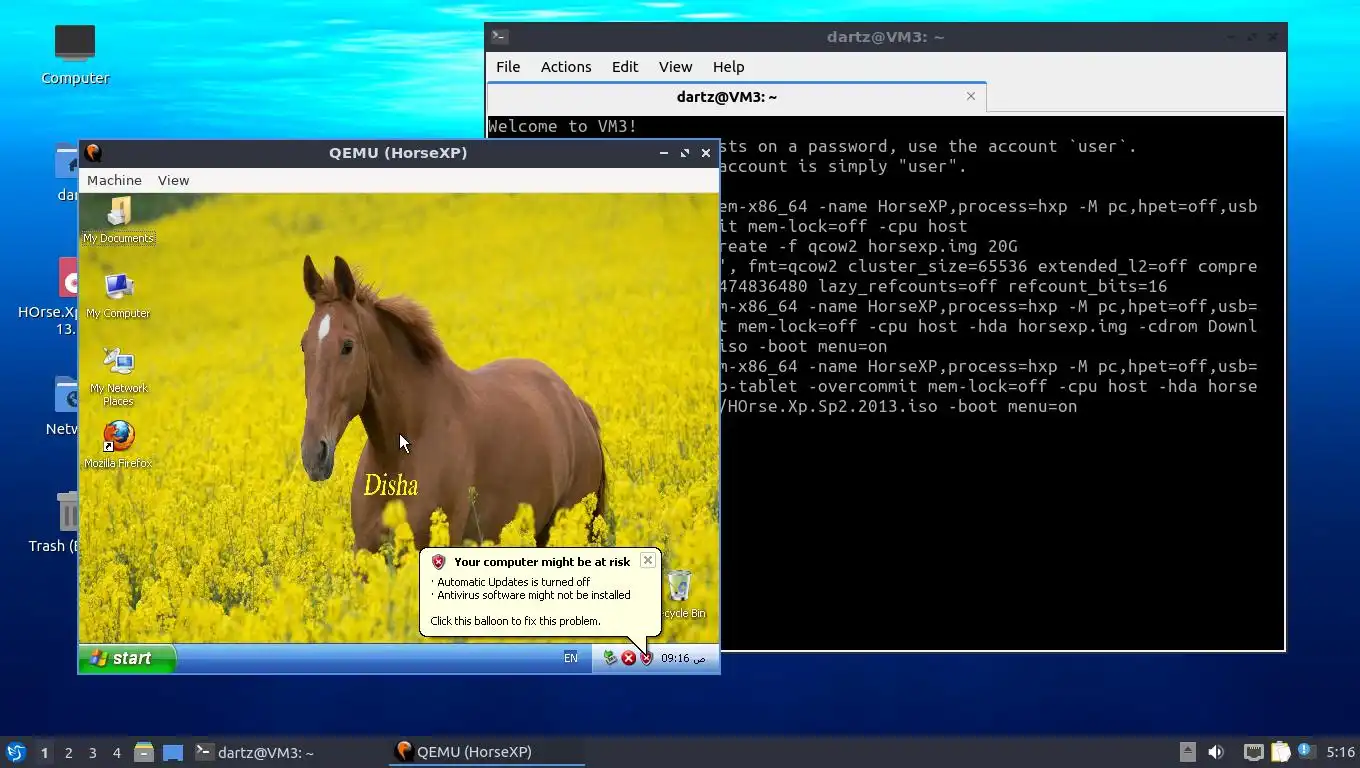Click the red X error tray icon in XP

pyautogui.click(x=628, y=658)
